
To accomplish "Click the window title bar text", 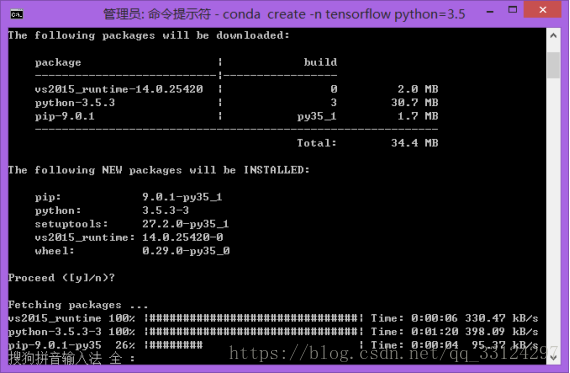I will point(284,14).
